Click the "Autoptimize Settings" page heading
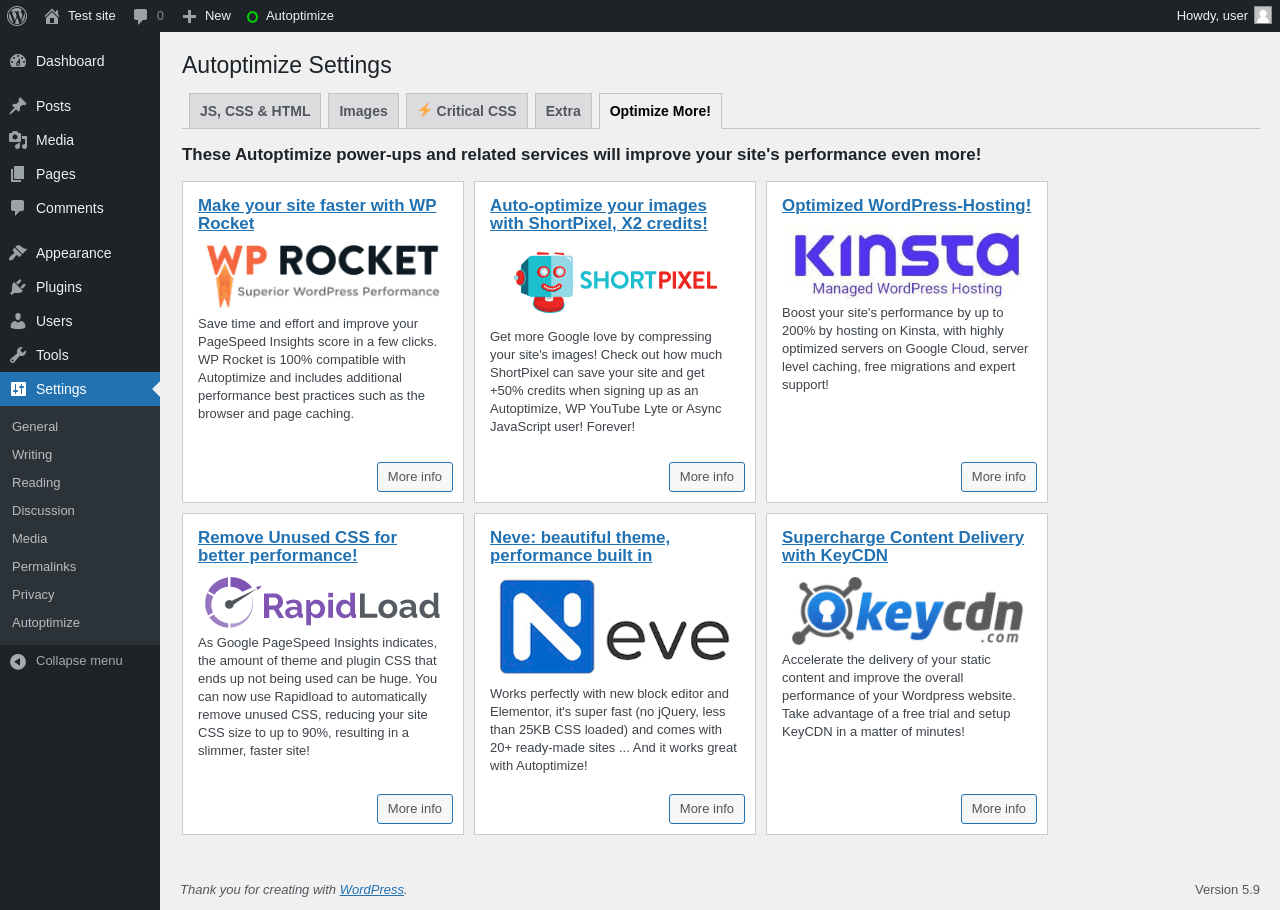Image resolution: width=1280 pixels, height=910 pixels. coord(287,65)
